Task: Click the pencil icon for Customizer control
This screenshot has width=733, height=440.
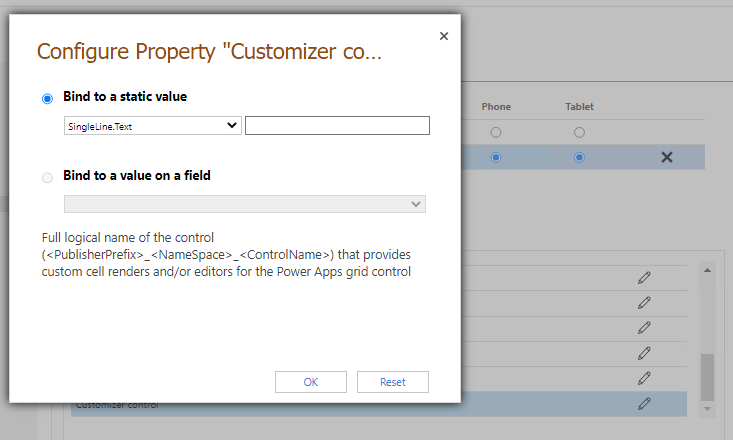Action: point(644,404)
